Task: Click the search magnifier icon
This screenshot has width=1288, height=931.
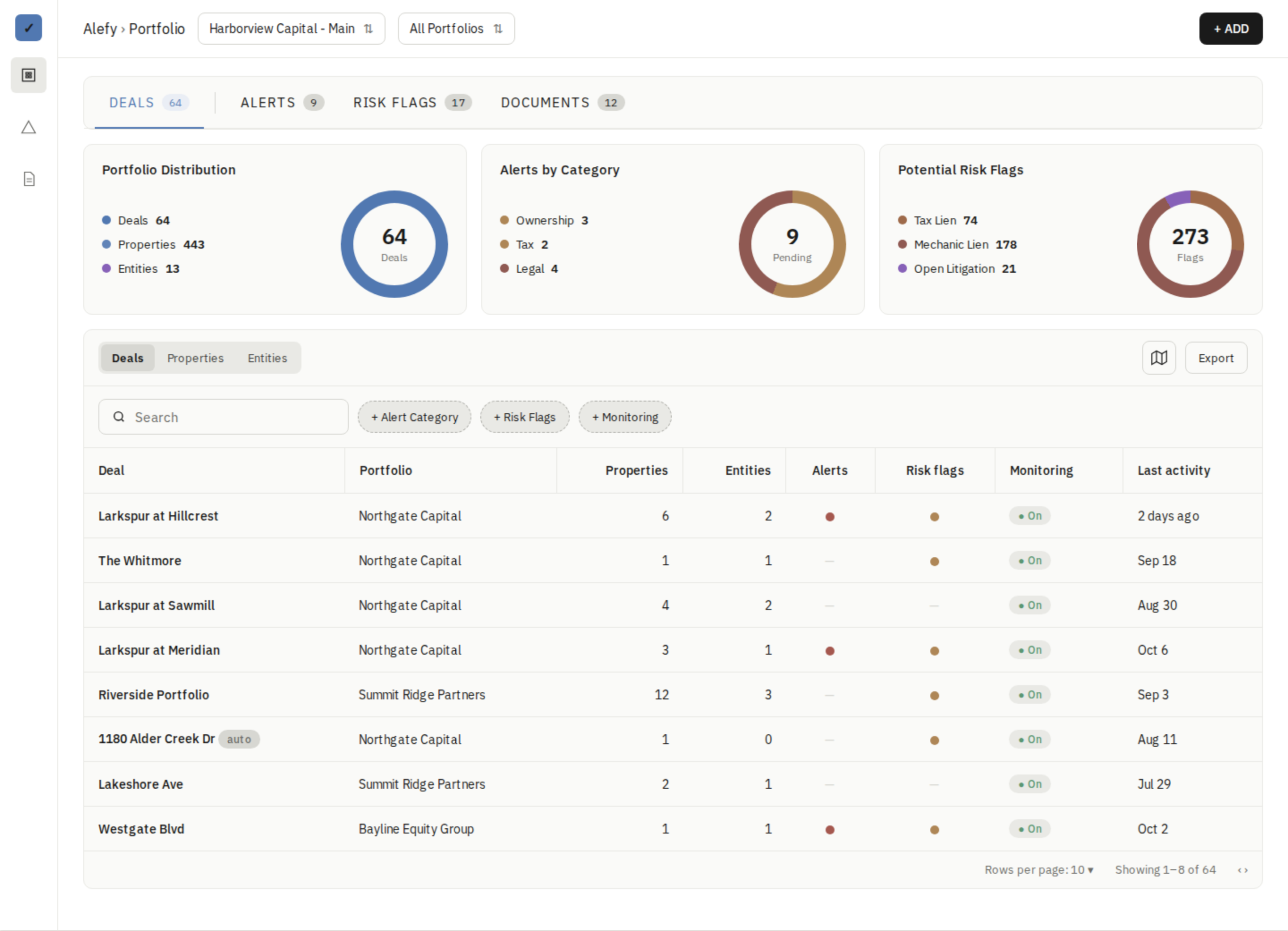Action: 119,417
